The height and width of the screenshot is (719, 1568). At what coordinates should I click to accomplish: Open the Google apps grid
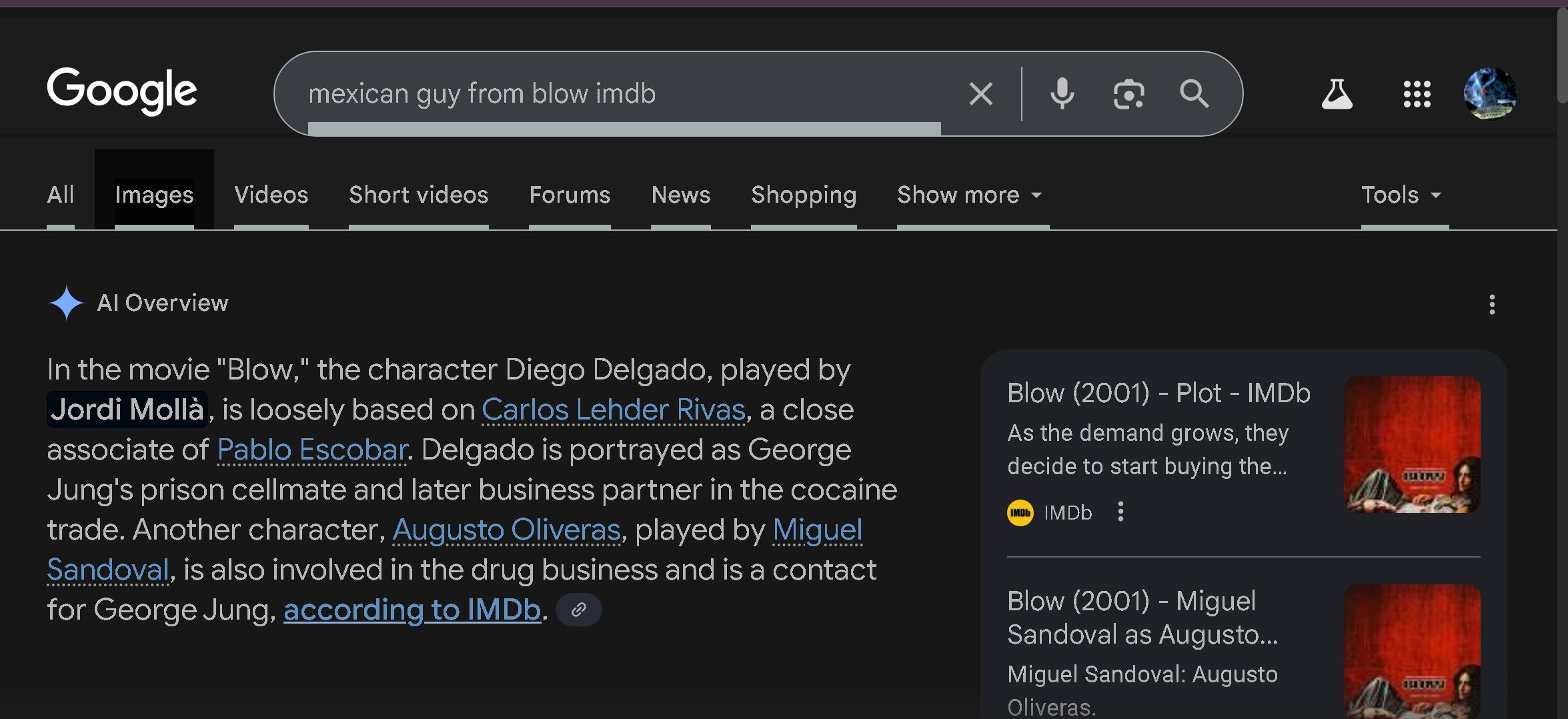[1417, 94]
